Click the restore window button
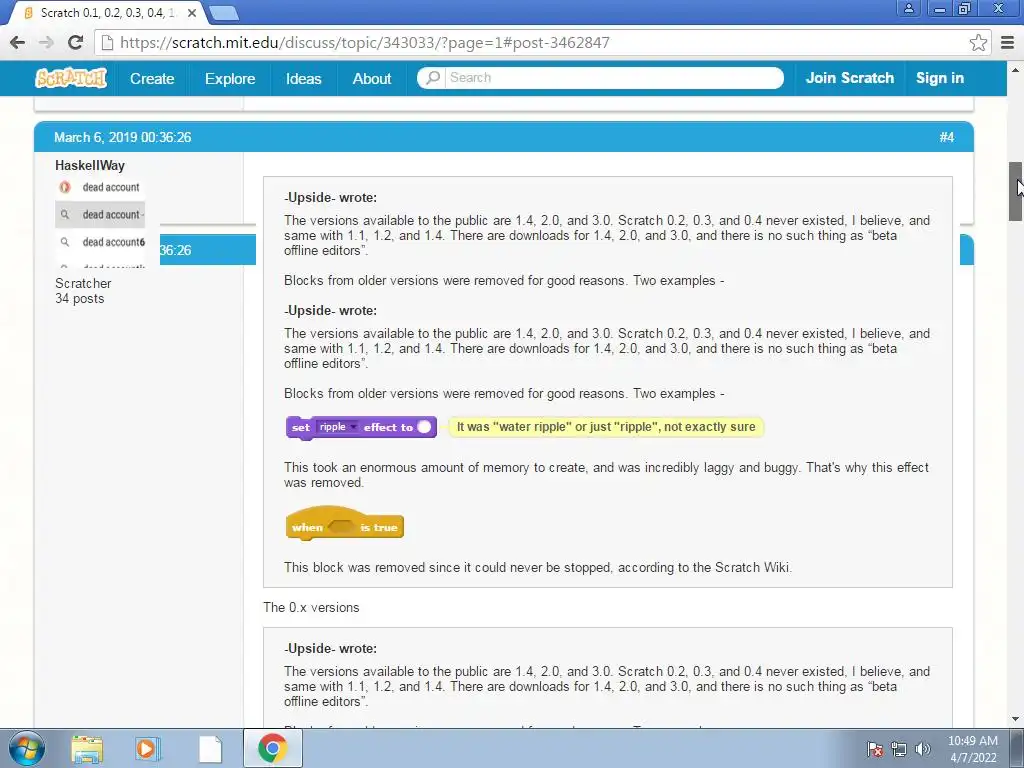The image size is (1024, 768). pos(965,8)
